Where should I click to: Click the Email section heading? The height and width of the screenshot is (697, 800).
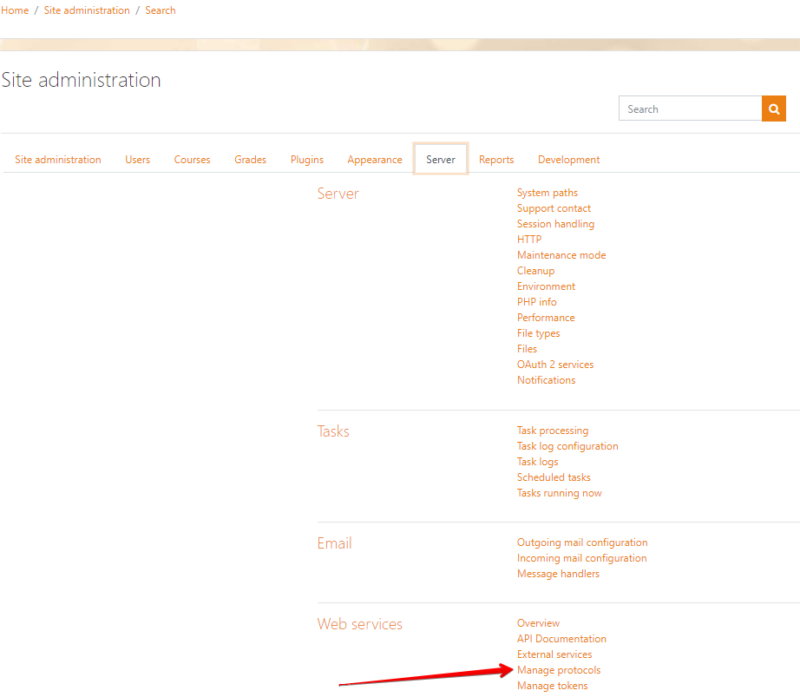[334, 543]
